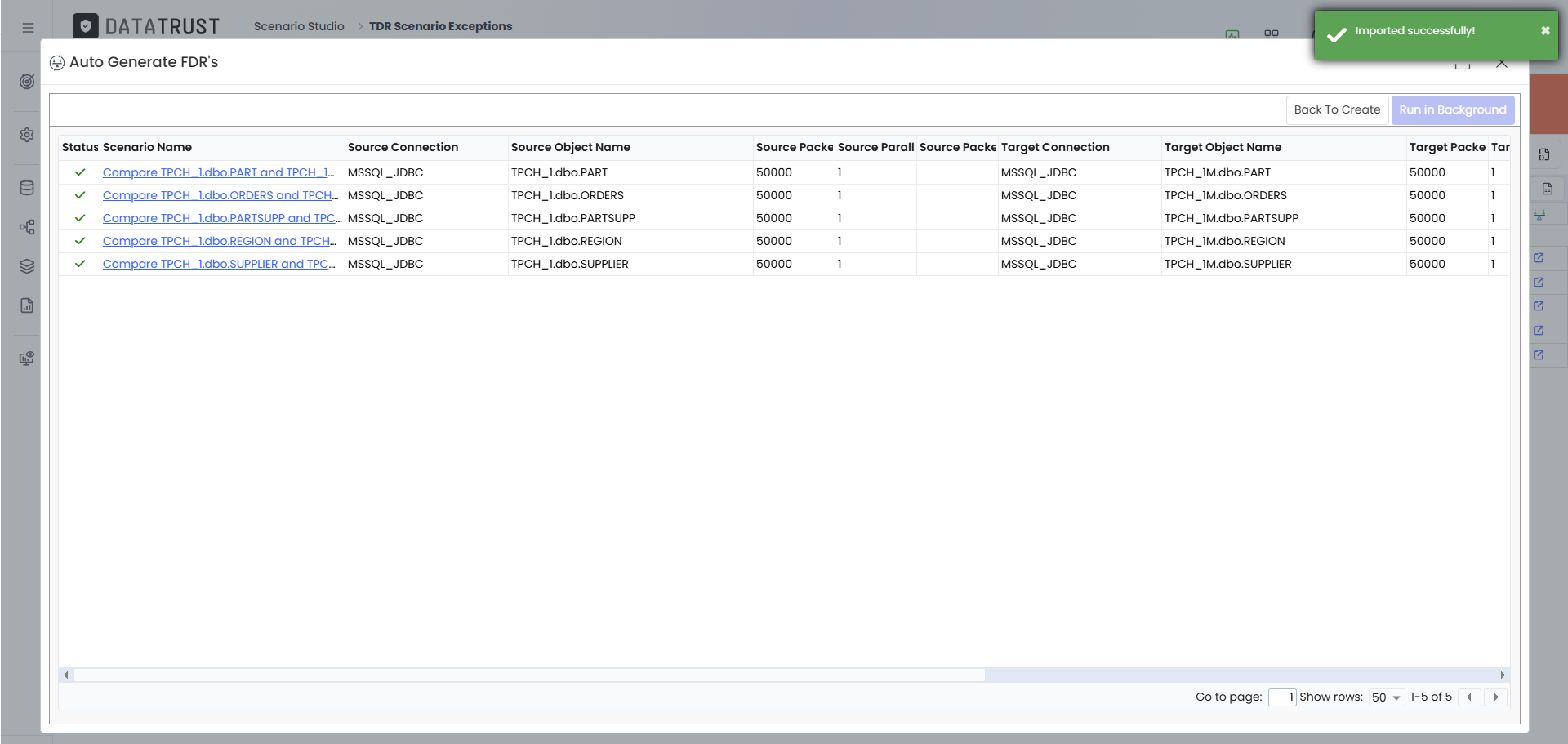
Task: Select the TPCH_1.dbo.REGION source object cell
Action: (x=630, y=241)
